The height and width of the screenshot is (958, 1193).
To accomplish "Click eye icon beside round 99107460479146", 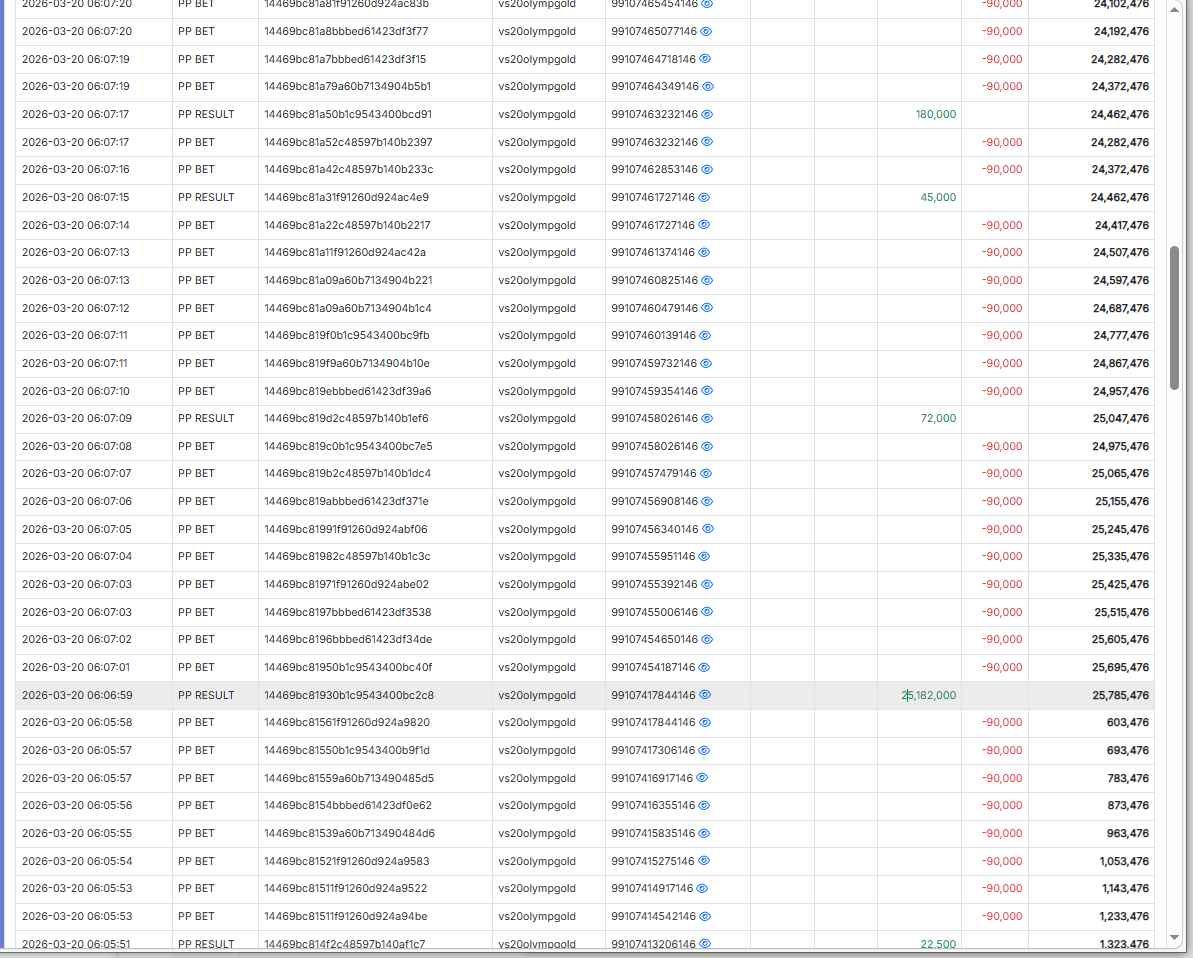I will (x=707, y=307).
